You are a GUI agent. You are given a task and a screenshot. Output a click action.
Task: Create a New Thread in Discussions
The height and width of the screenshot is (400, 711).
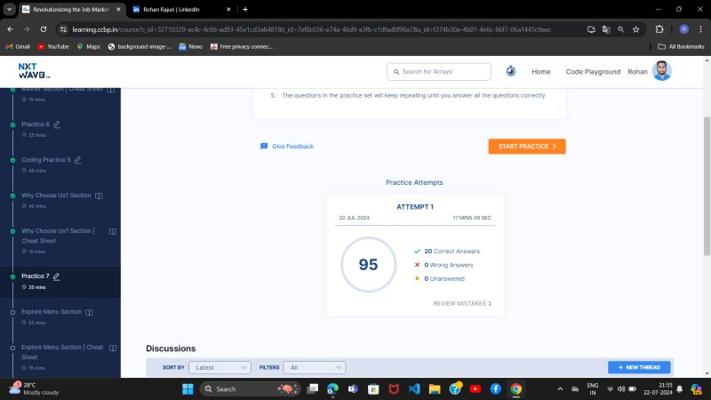639,367
